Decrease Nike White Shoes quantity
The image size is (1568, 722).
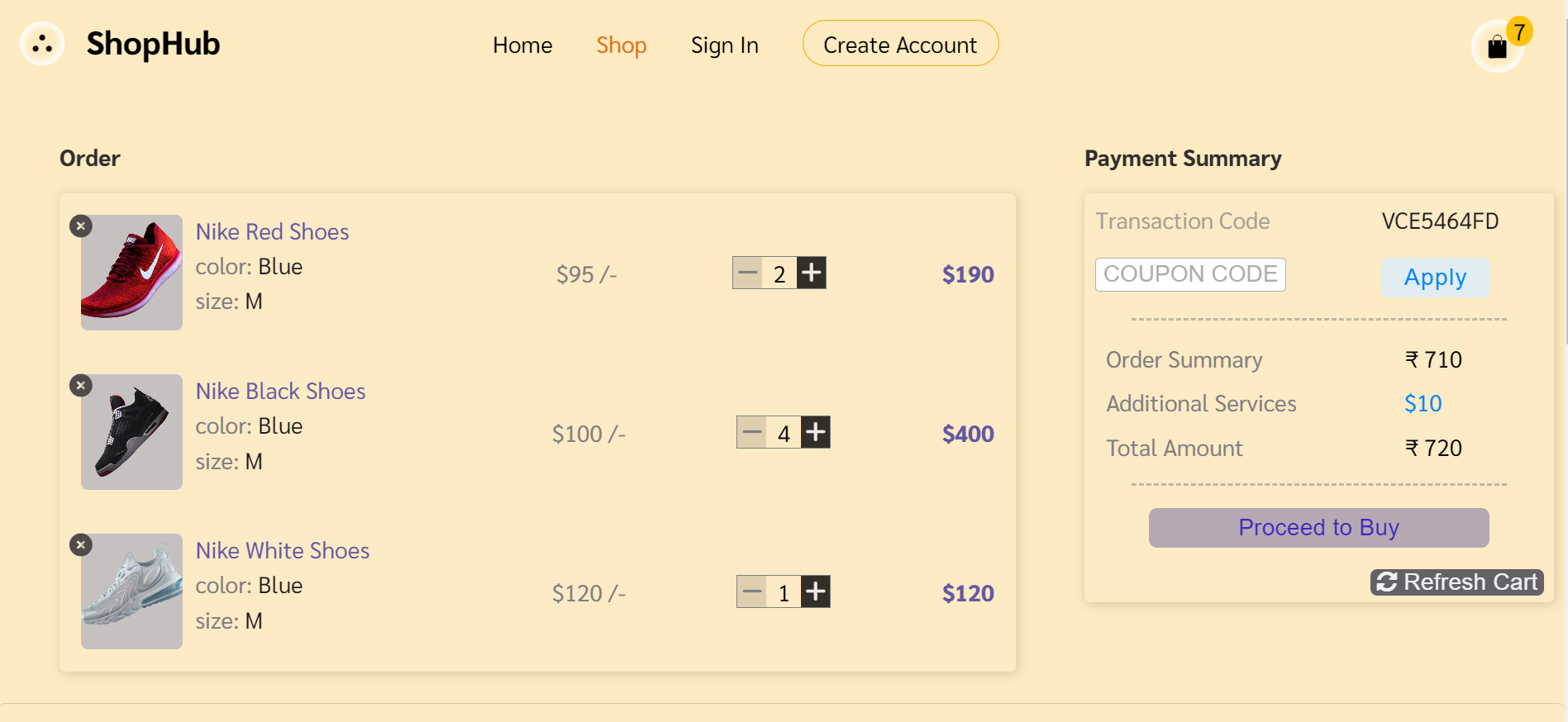(752, 591)
